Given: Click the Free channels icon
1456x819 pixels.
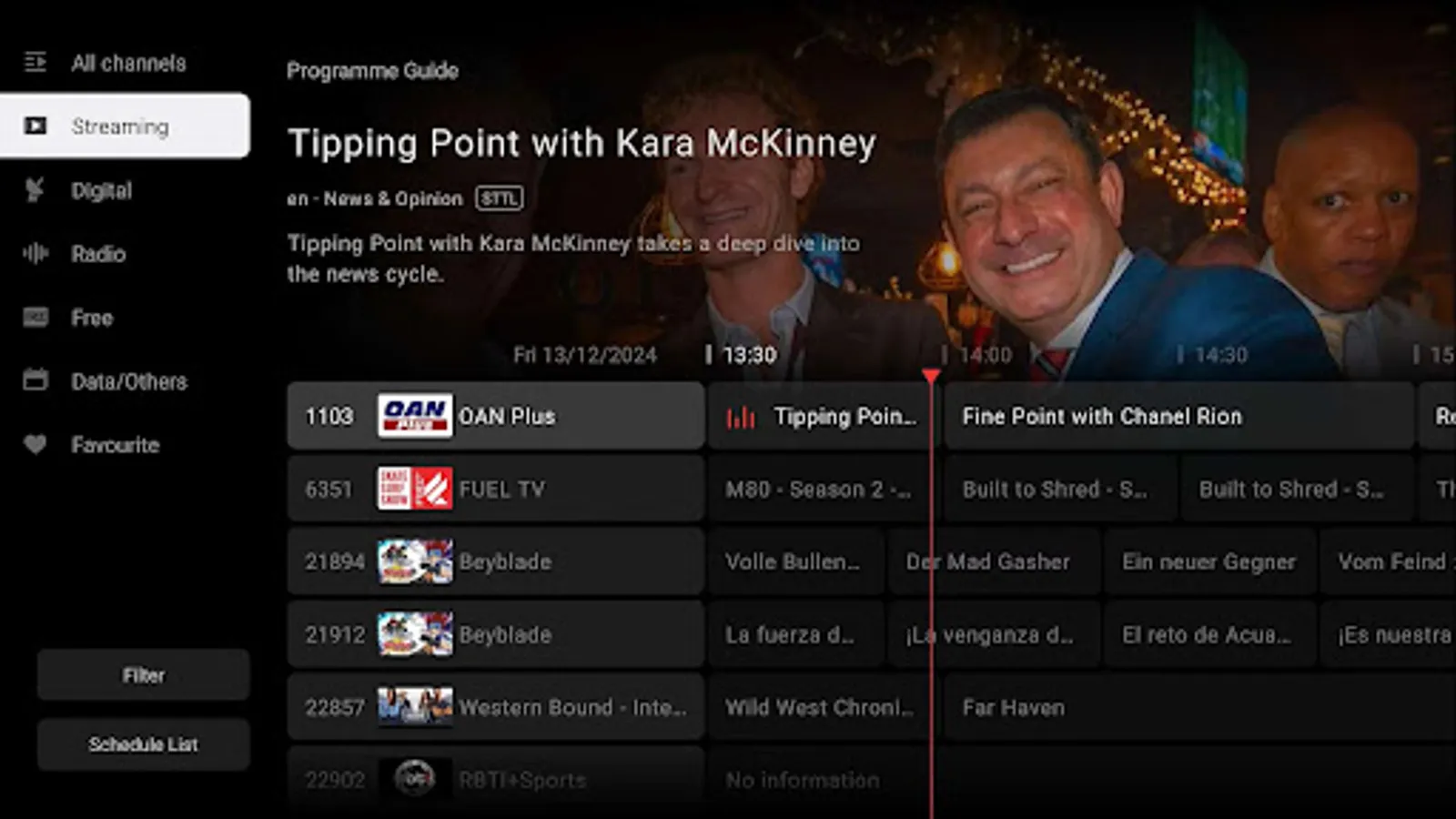Looking at the screenshot, I should point(35,318).
